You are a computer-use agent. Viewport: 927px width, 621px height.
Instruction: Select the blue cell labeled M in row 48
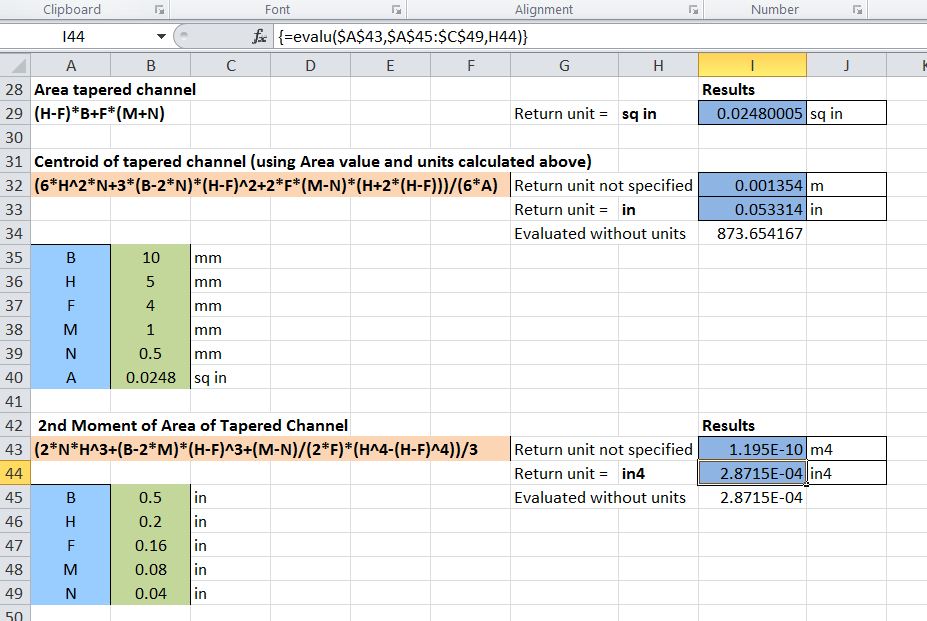coord(71,569)
